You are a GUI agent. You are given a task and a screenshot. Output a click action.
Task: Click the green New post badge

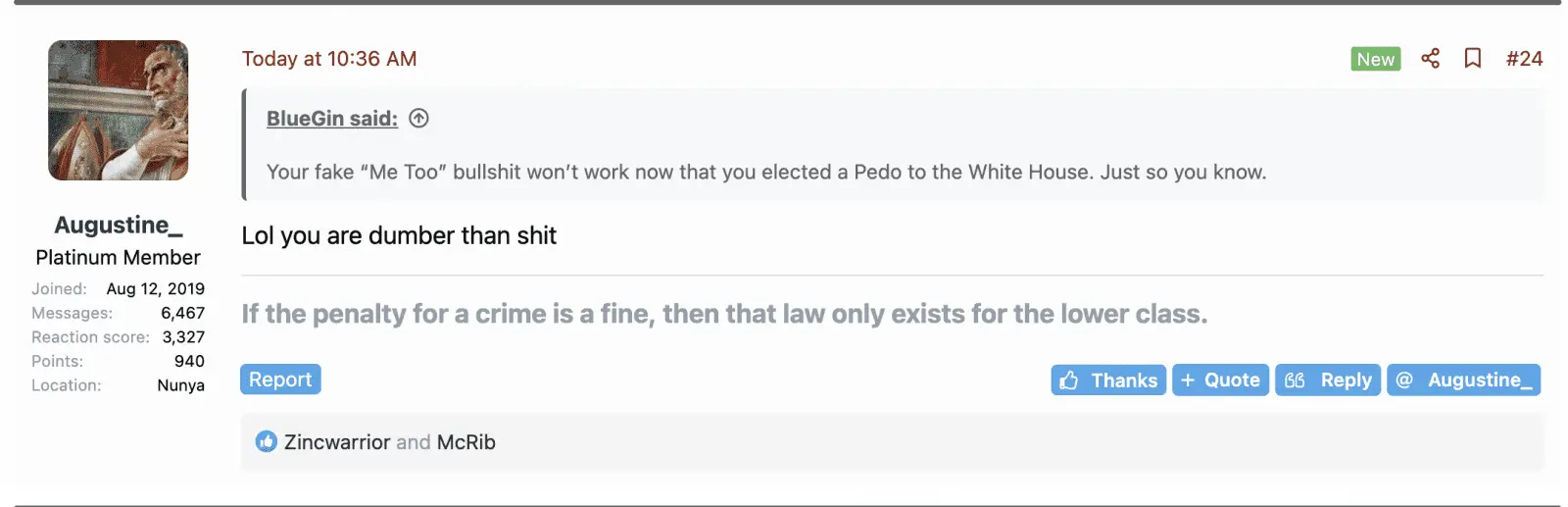click(1375, 59)
